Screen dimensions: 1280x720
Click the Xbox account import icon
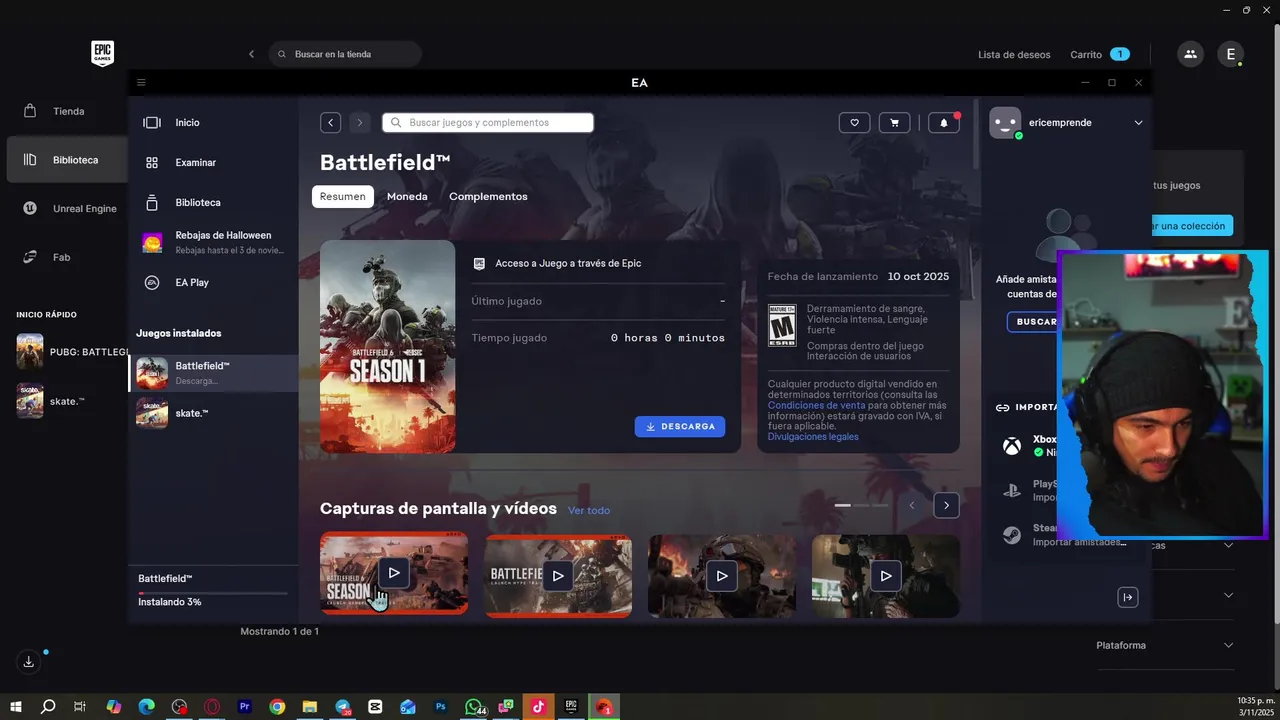(x=1012, y=446)
